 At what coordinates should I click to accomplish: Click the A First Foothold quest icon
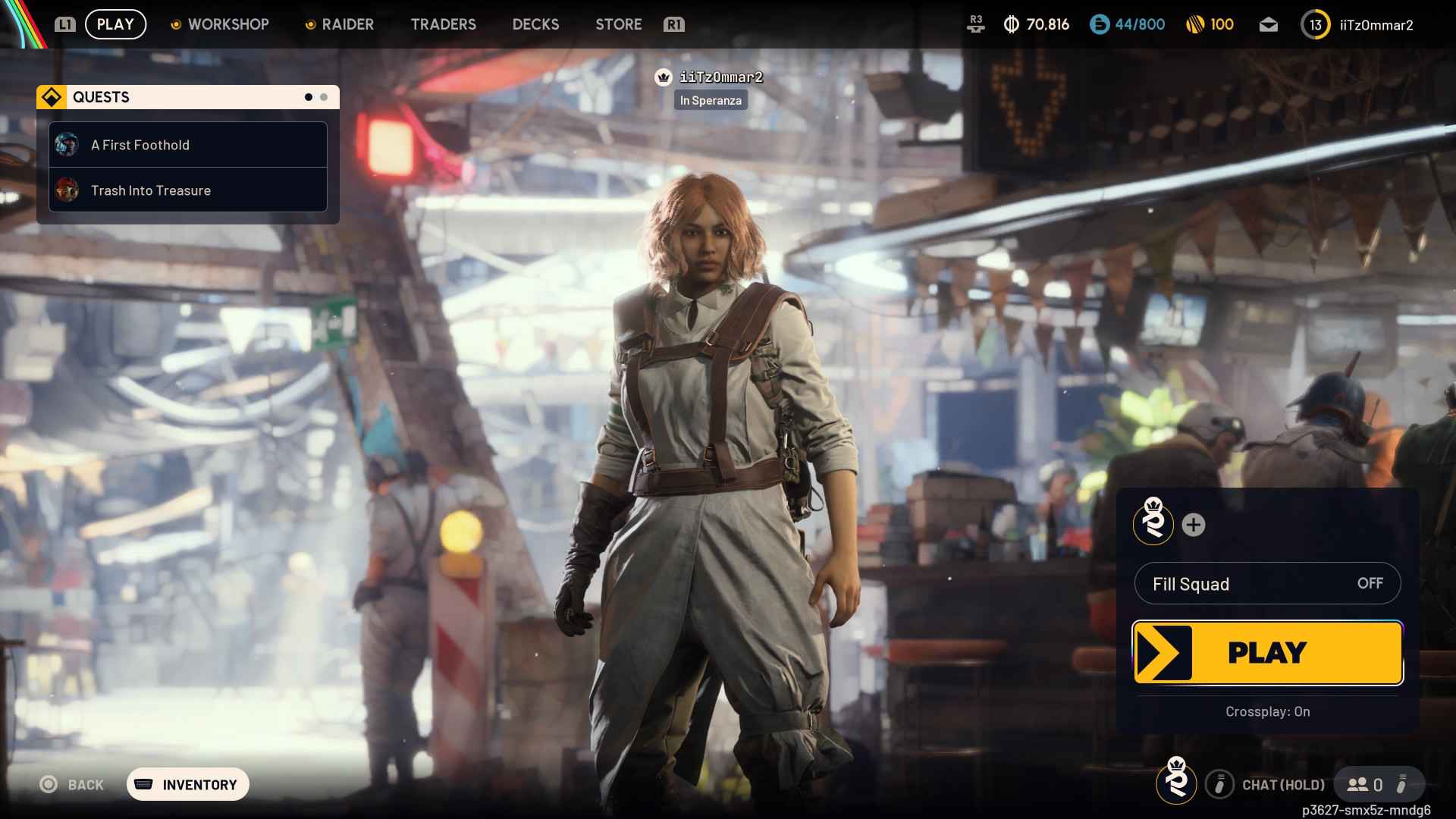click(x=67, y=144)
